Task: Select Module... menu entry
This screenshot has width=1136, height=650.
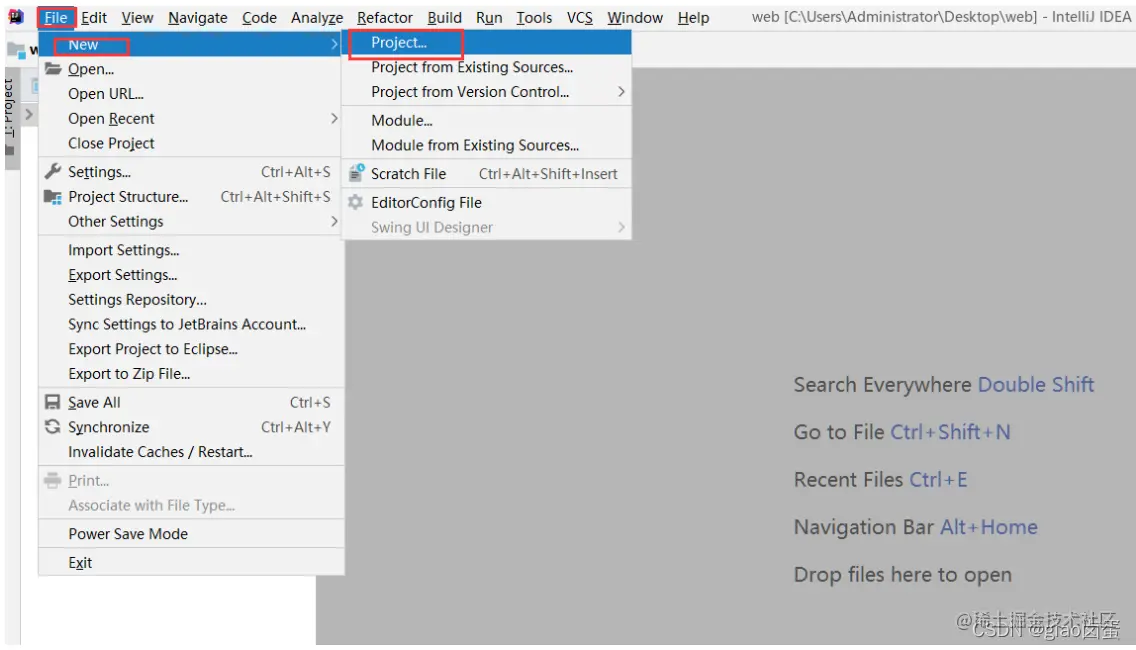Action: coord(487,120)
